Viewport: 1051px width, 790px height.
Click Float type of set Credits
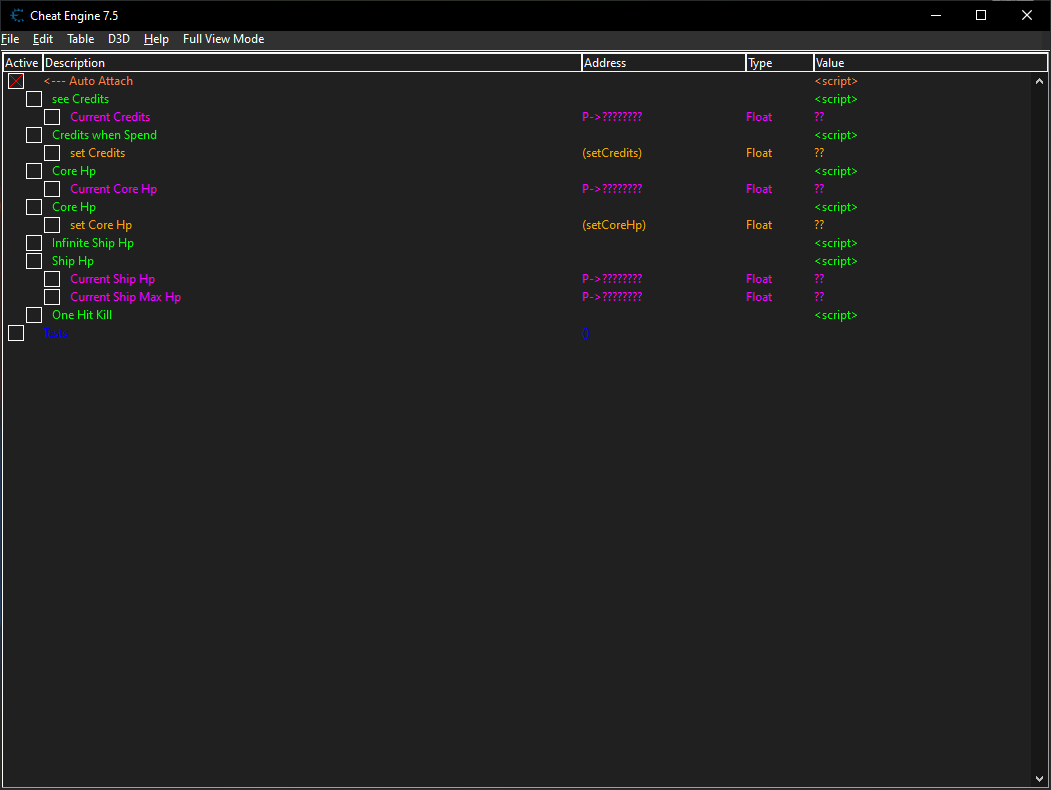(x=759, y=153)
